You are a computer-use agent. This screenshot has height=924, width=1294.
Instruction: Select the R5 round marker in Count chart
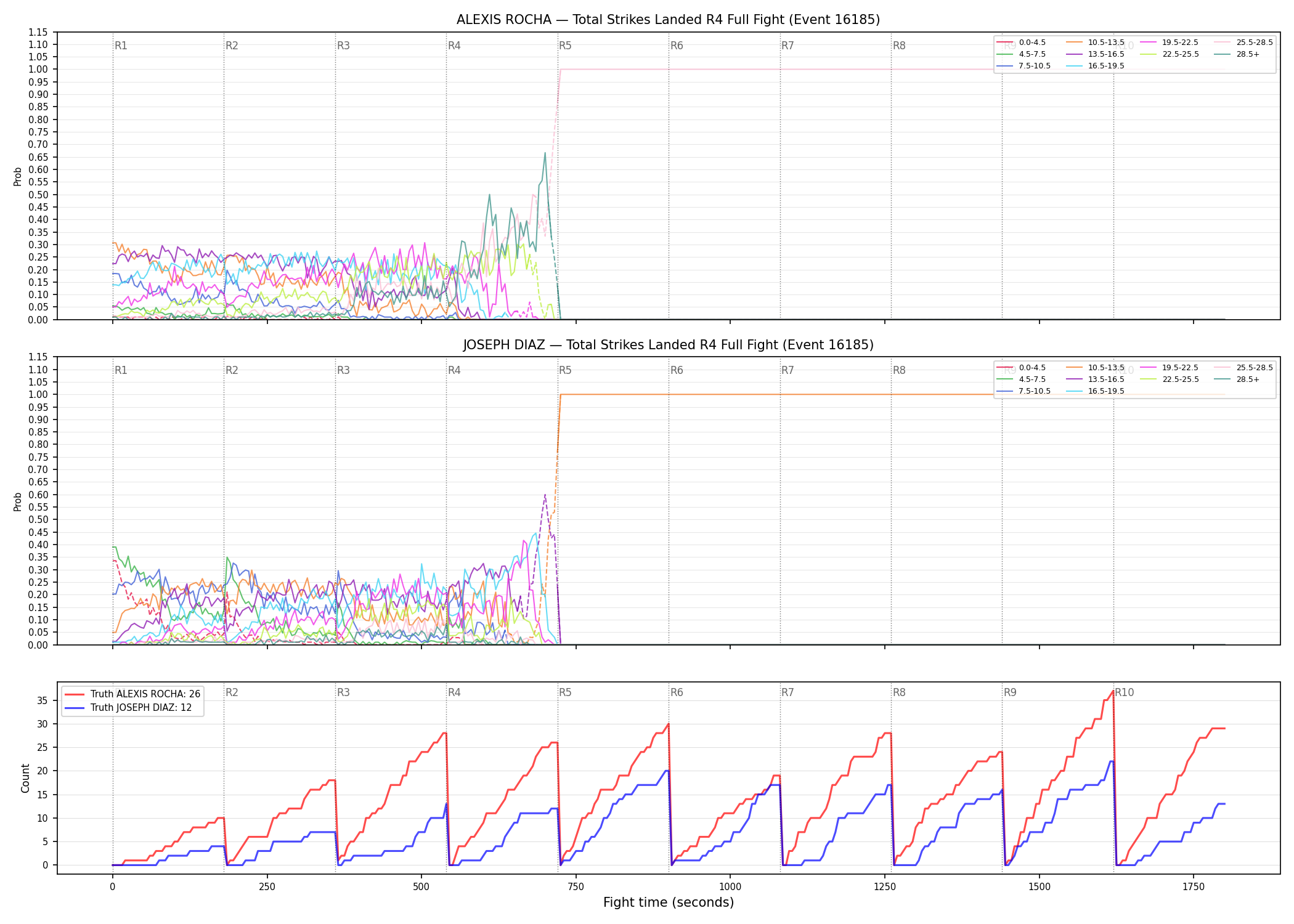[x=565, y=692]
